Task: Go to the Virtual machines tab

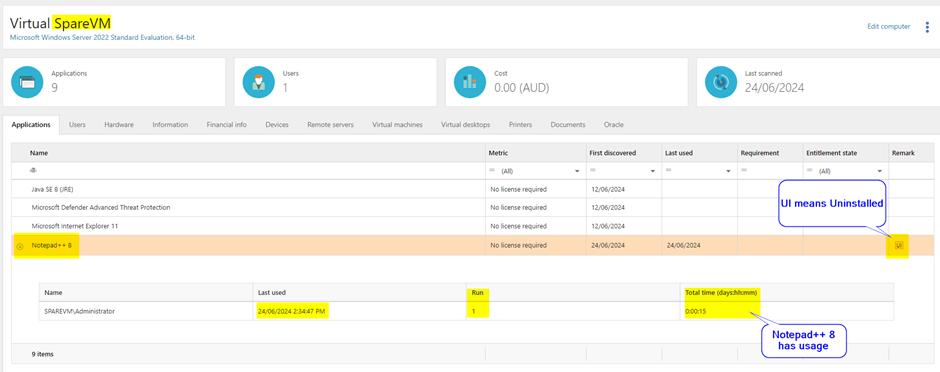Action: click(397, 125)
